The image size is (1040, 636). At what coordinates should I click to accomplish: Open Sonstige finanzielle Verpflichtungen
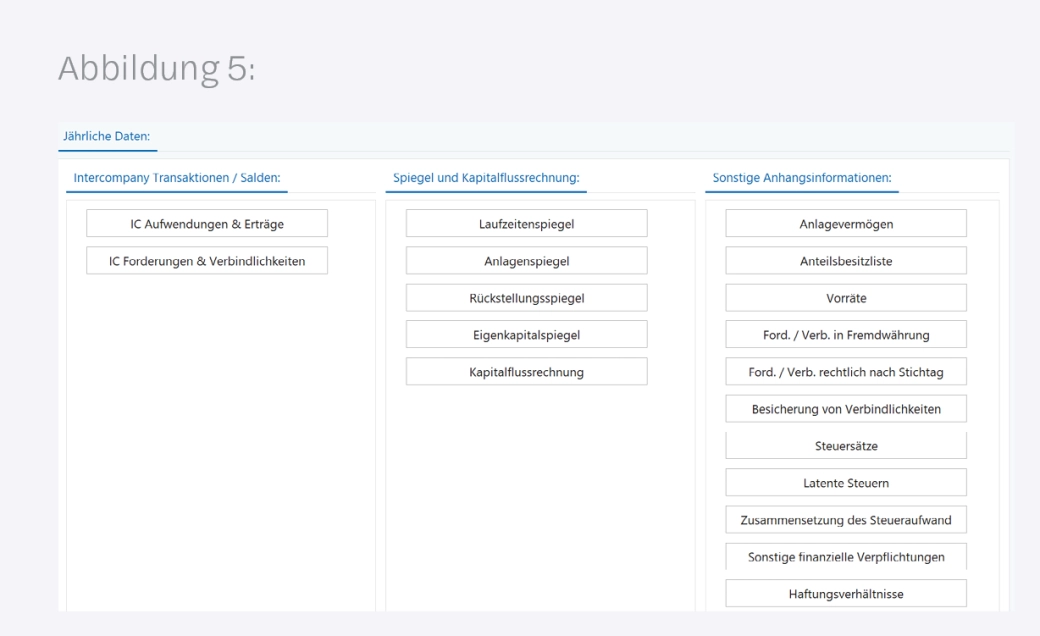pyautogui.click(x=846, y=557)
